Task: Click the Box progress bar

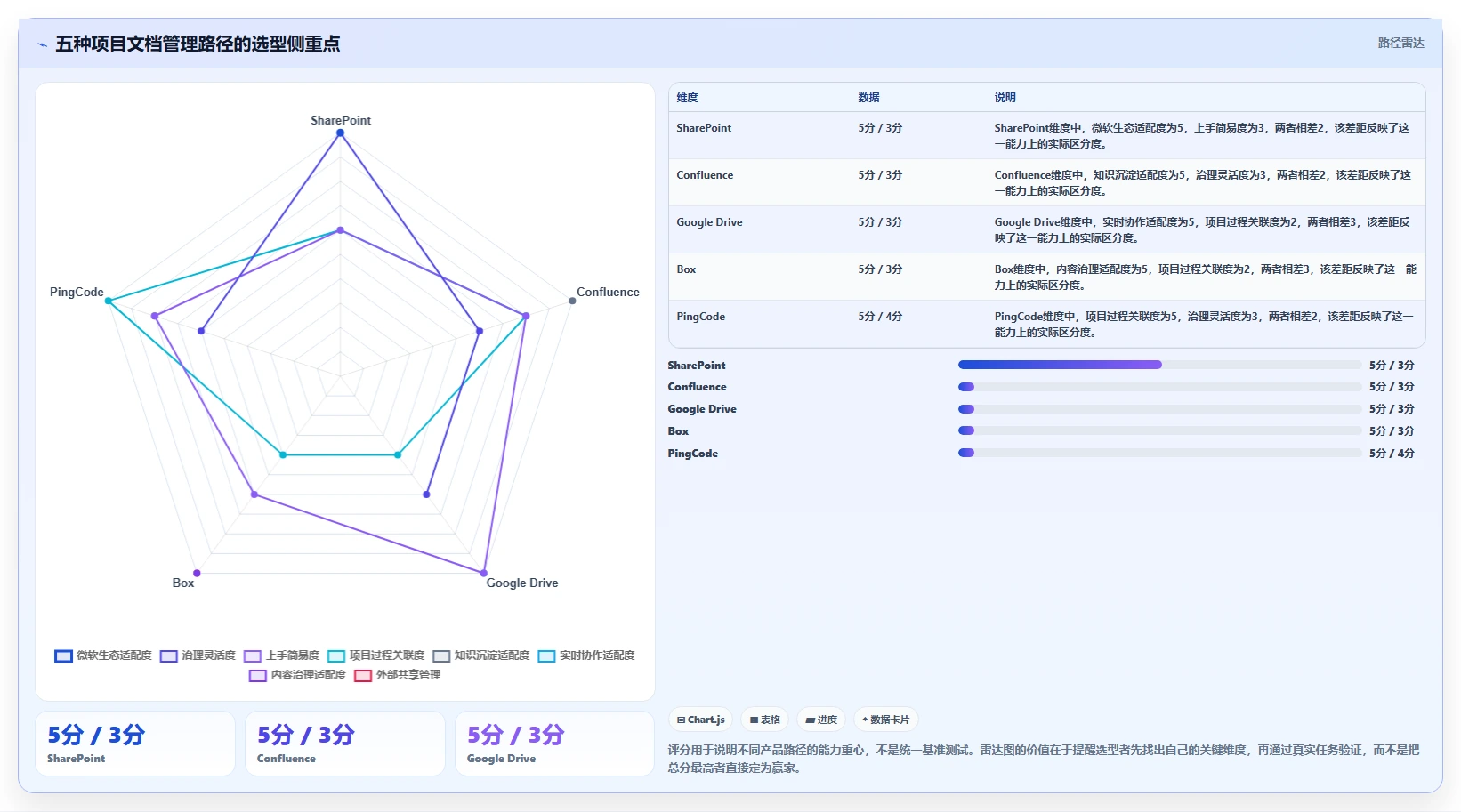Action: pyautogui.click(x=1159, y=430)
